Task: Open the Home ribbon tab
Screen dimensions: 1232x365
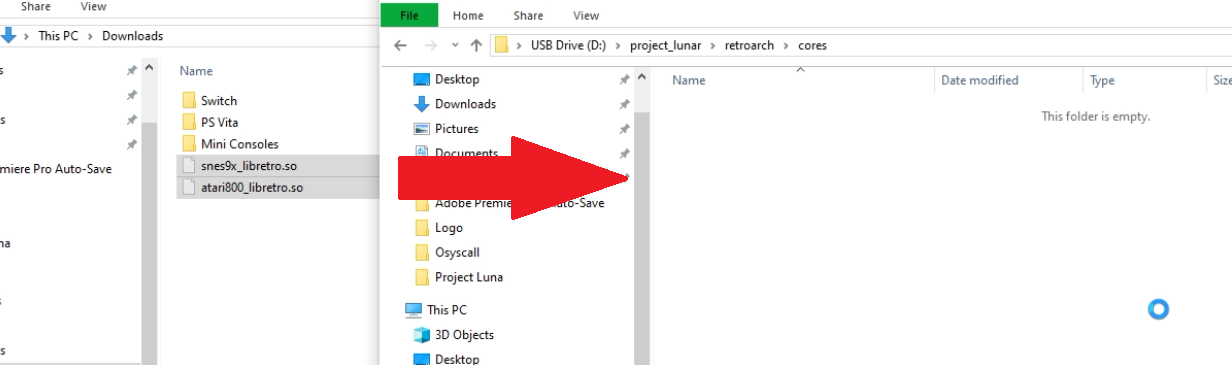Action: point(468,15)
